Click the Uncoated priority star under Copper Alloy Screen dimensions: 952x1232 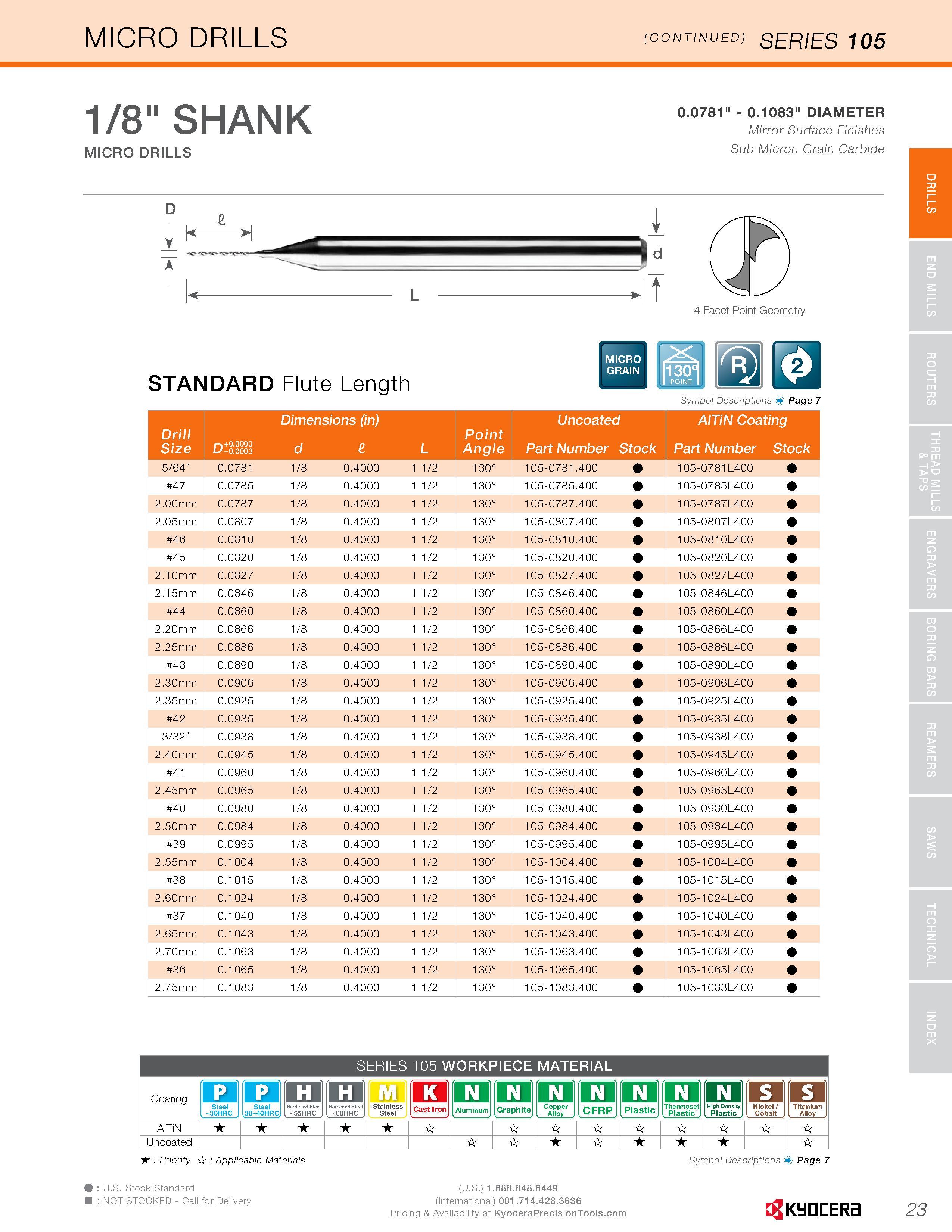click(x=556, y=1142)
